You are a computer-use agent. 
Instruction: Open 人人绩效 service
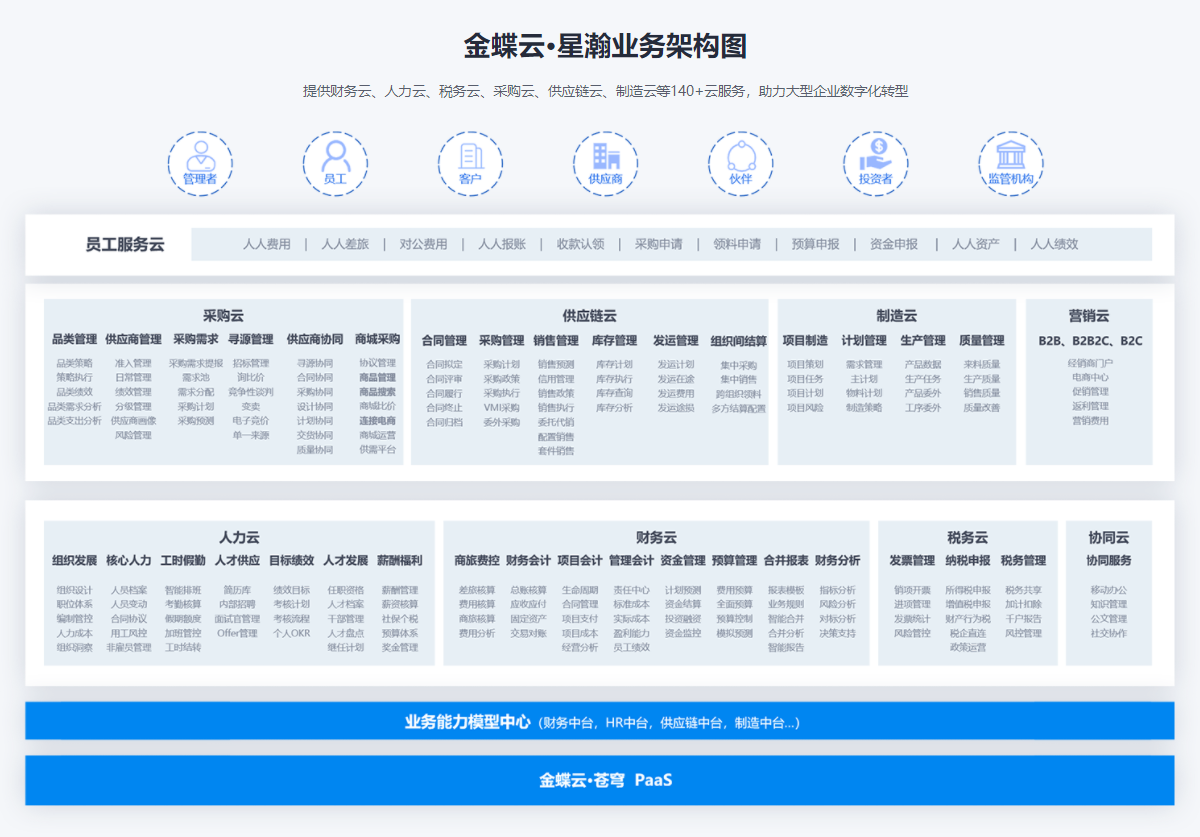click(1055, 244)
